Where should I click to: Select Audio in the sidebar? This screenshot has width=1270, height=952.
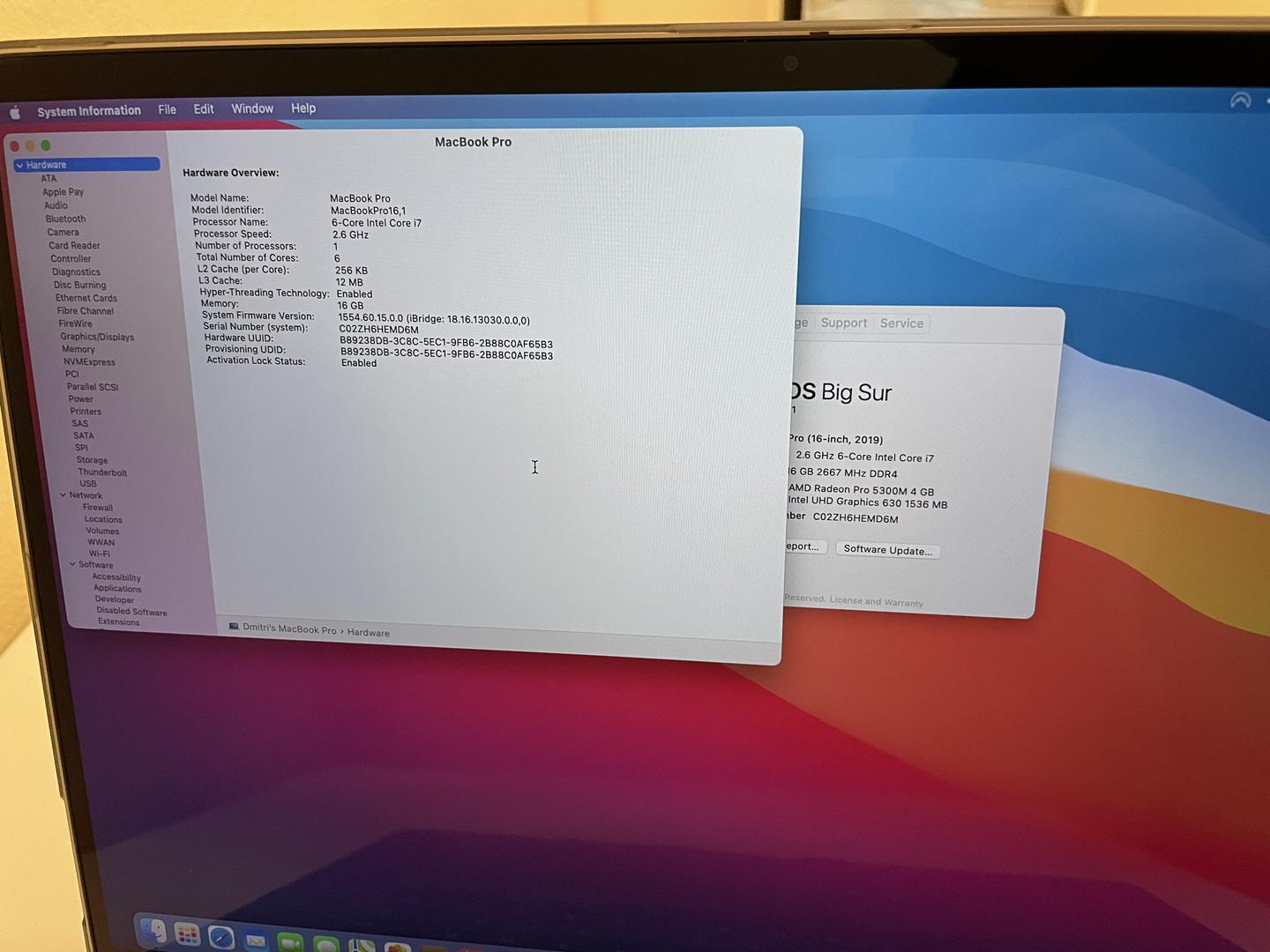56,205
